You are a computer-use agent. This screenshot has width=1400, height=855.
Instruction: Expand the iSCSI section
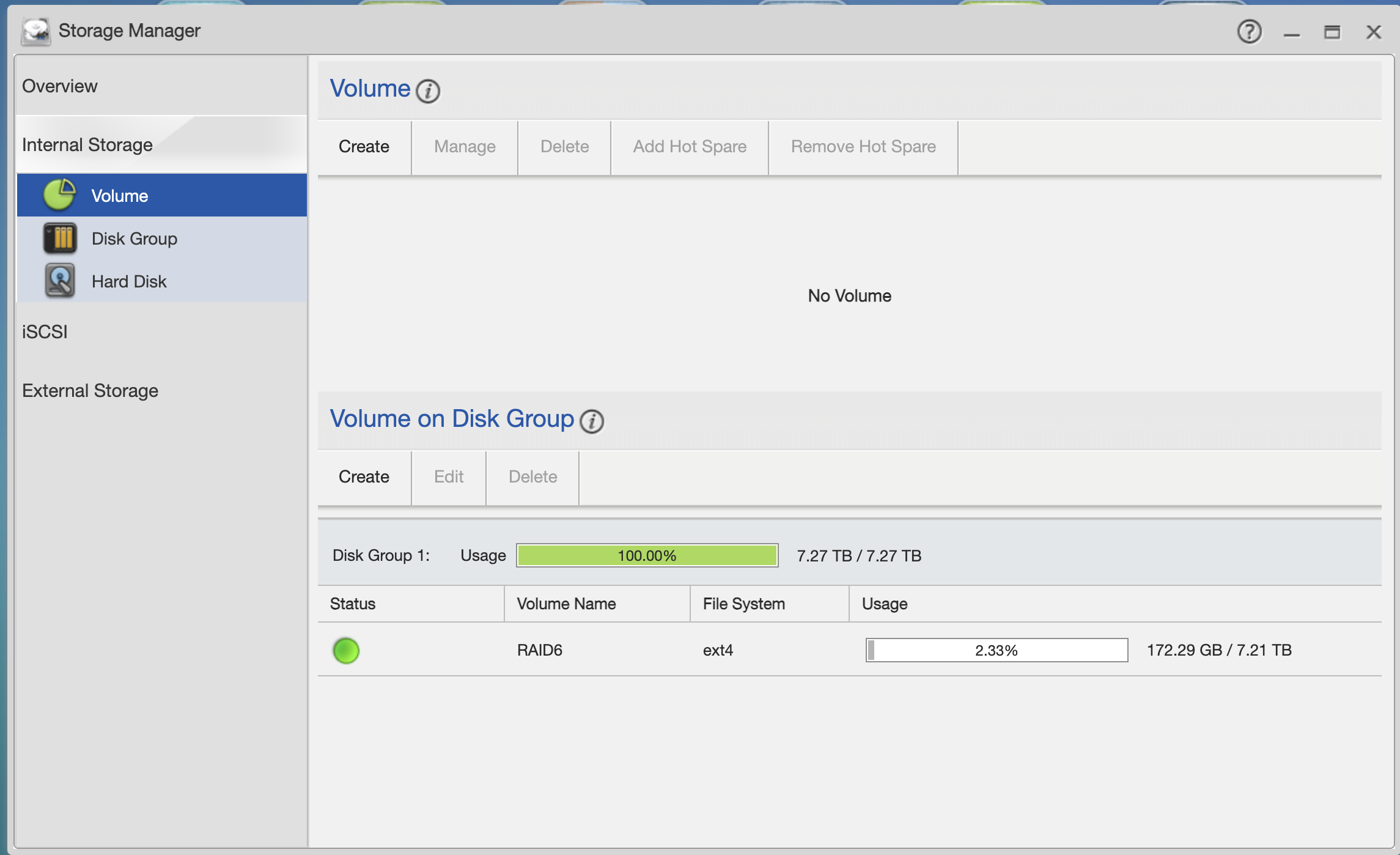45,331
